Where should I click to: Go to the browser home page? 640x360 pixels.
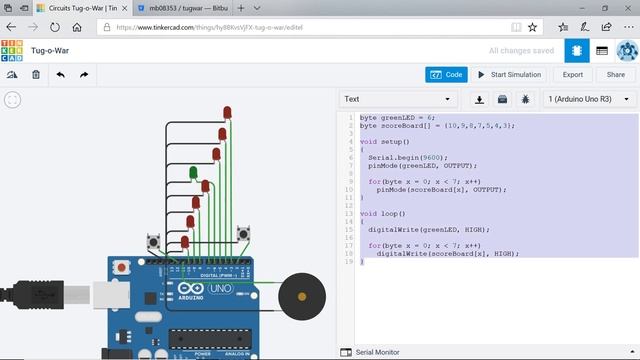[77, 27]
